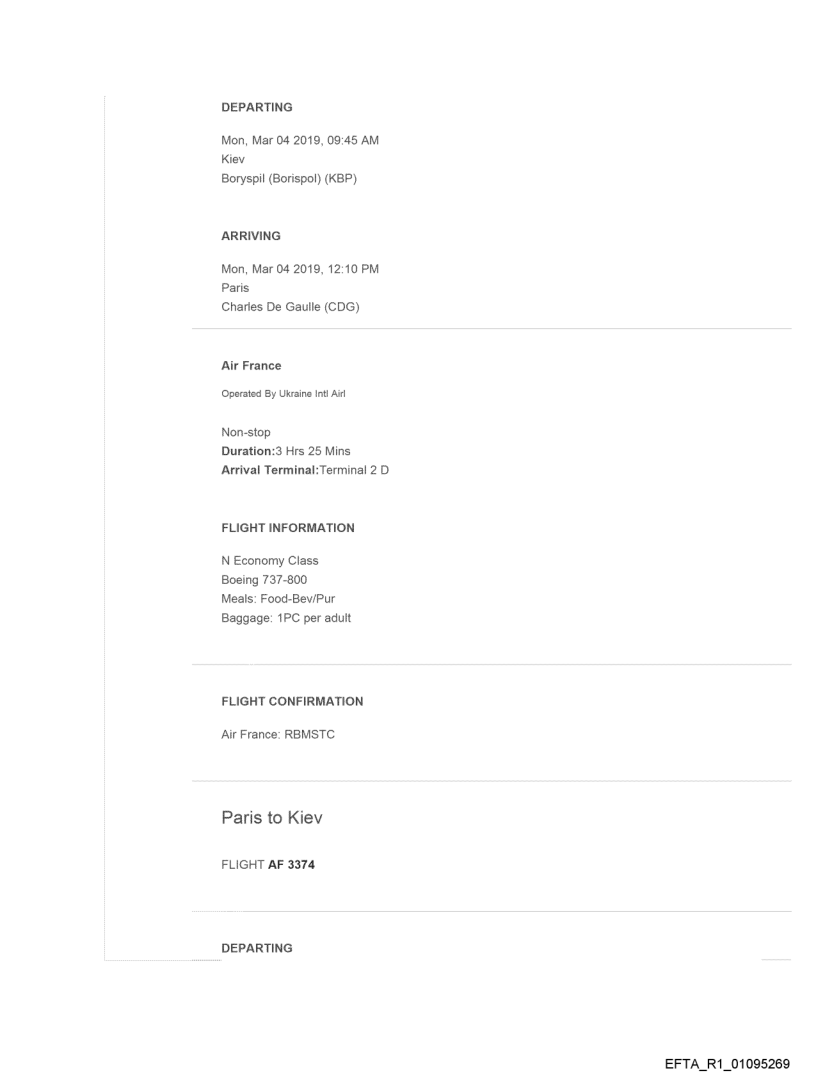Click the FLIGHT CONFIRMATION heading
This screenshot has height=1073, width=816.
(292, 702)
